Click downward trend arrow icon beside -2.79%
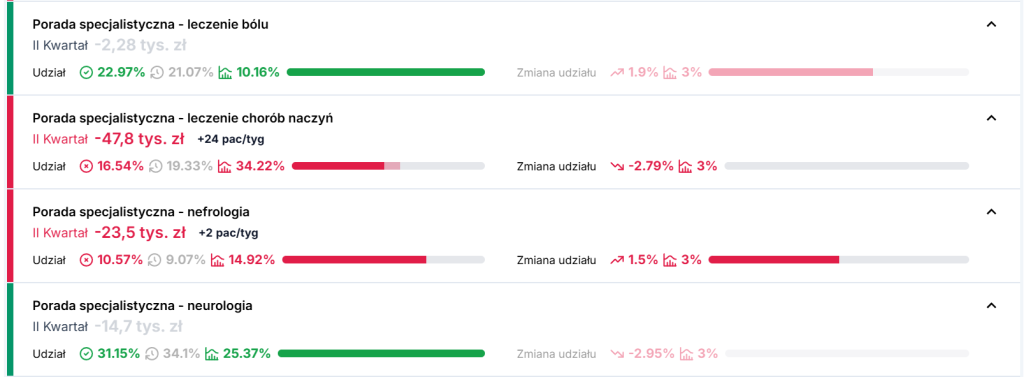 click(x=617, y=166)
